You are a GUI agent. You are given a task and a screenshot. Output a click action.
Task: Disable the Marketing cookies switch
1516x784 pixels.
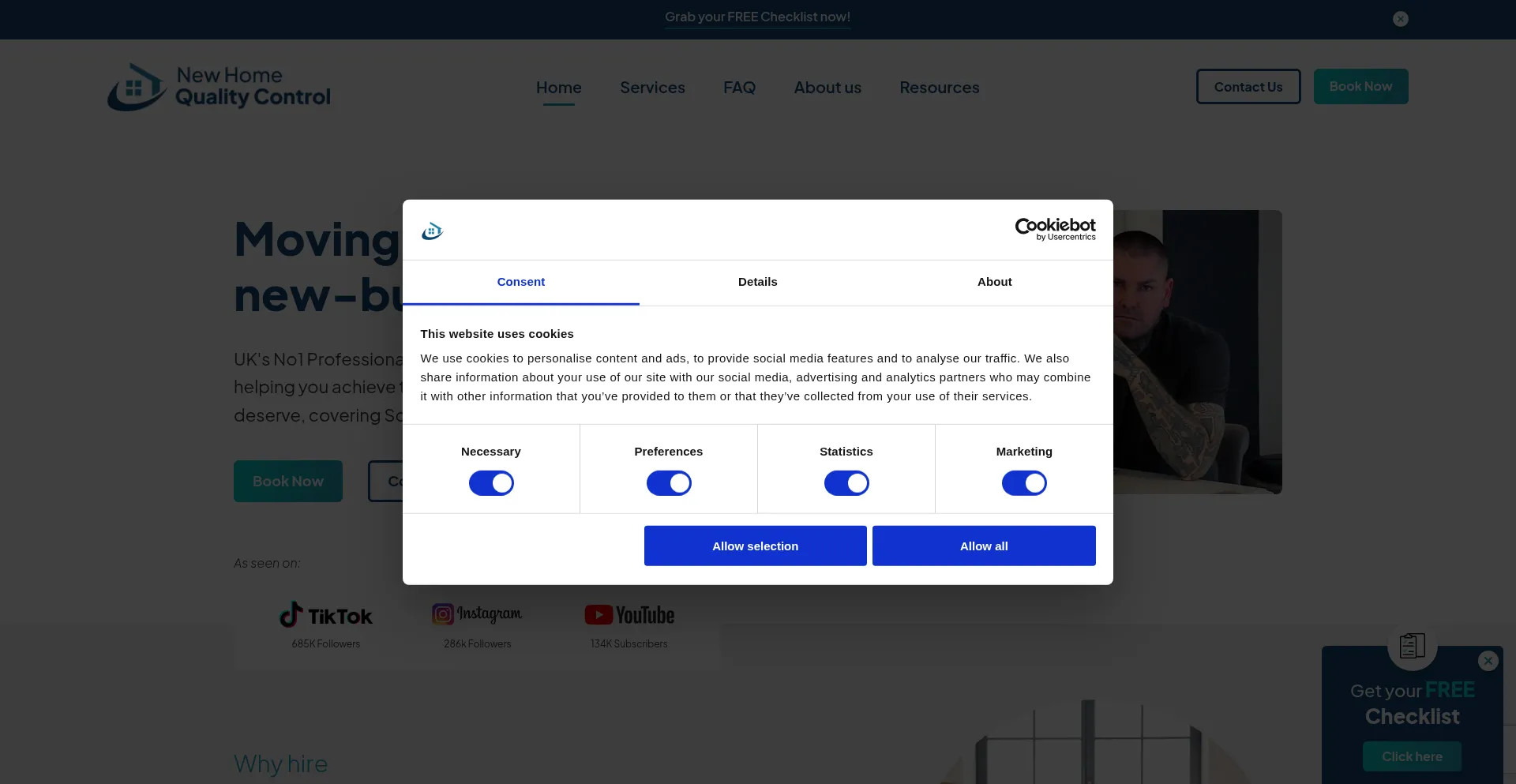point(1024,483)
